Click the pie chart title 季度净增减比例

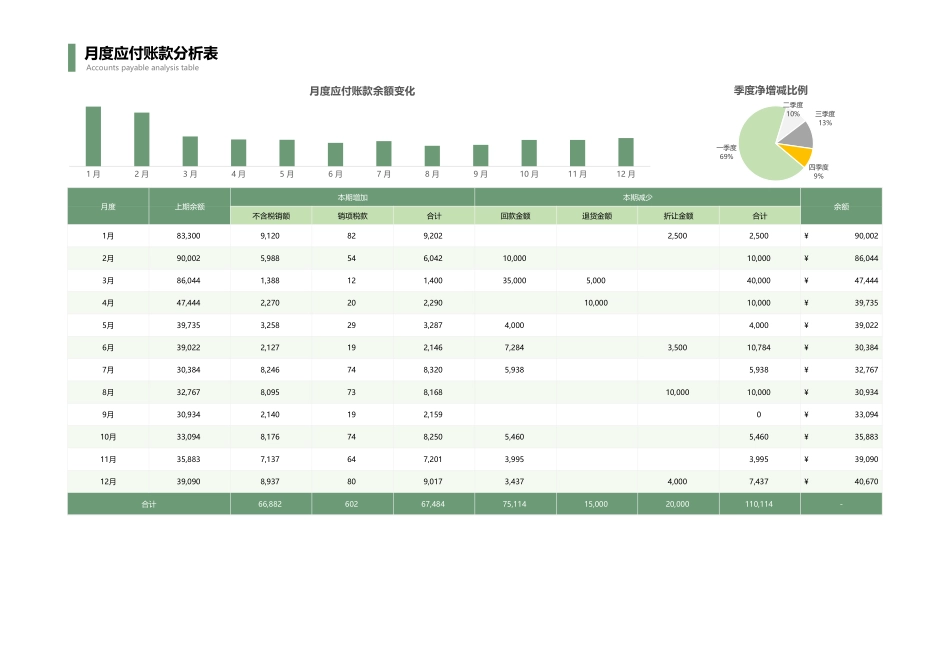click(x=771, y=88)
